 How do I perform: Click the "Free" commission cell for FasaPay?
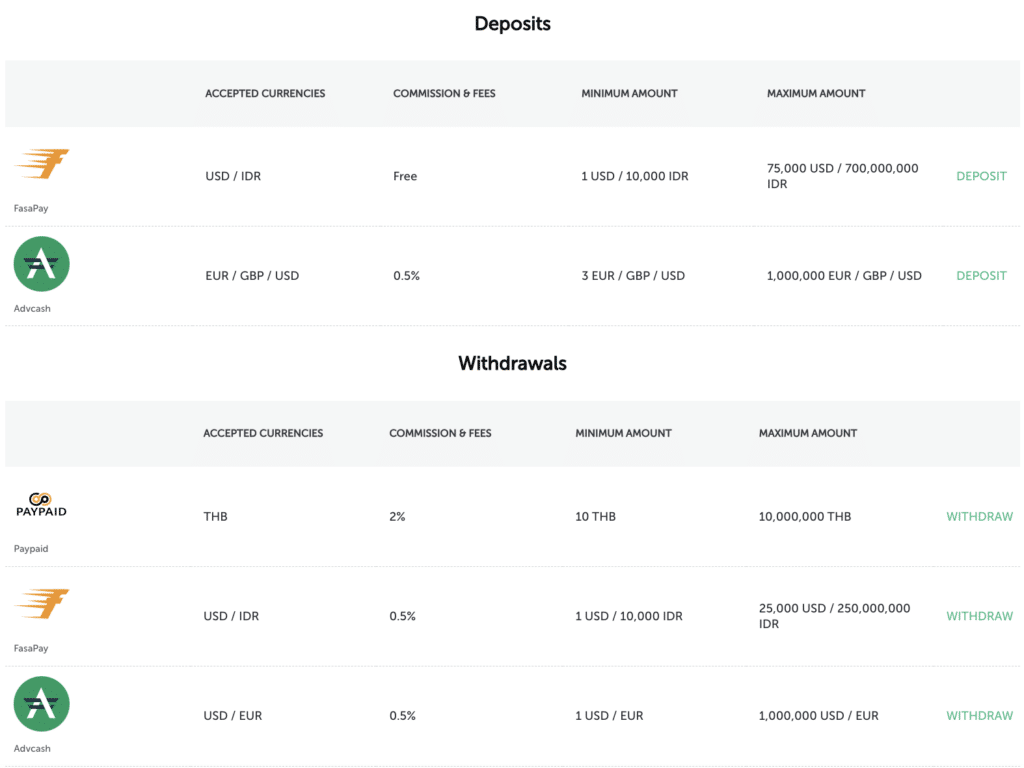(405, 176)
